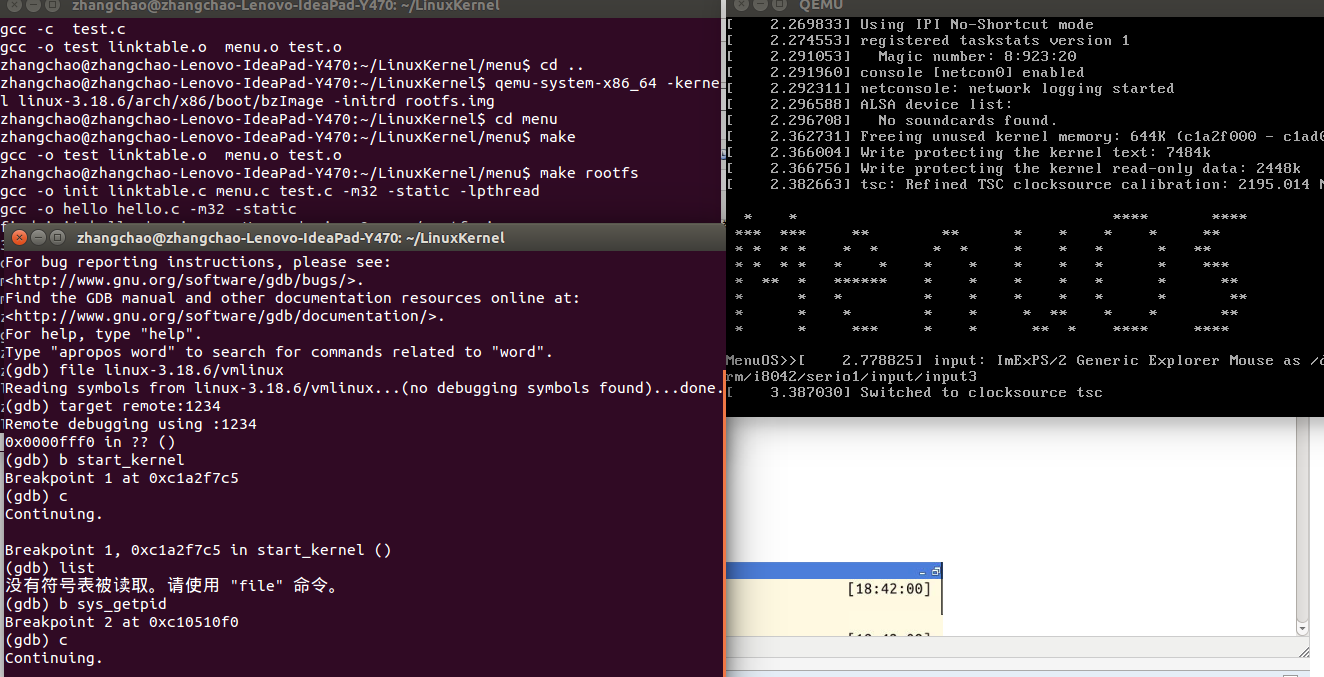
Task: Click "(gdb) b sys_getpid" command
Action: point(86,604)
